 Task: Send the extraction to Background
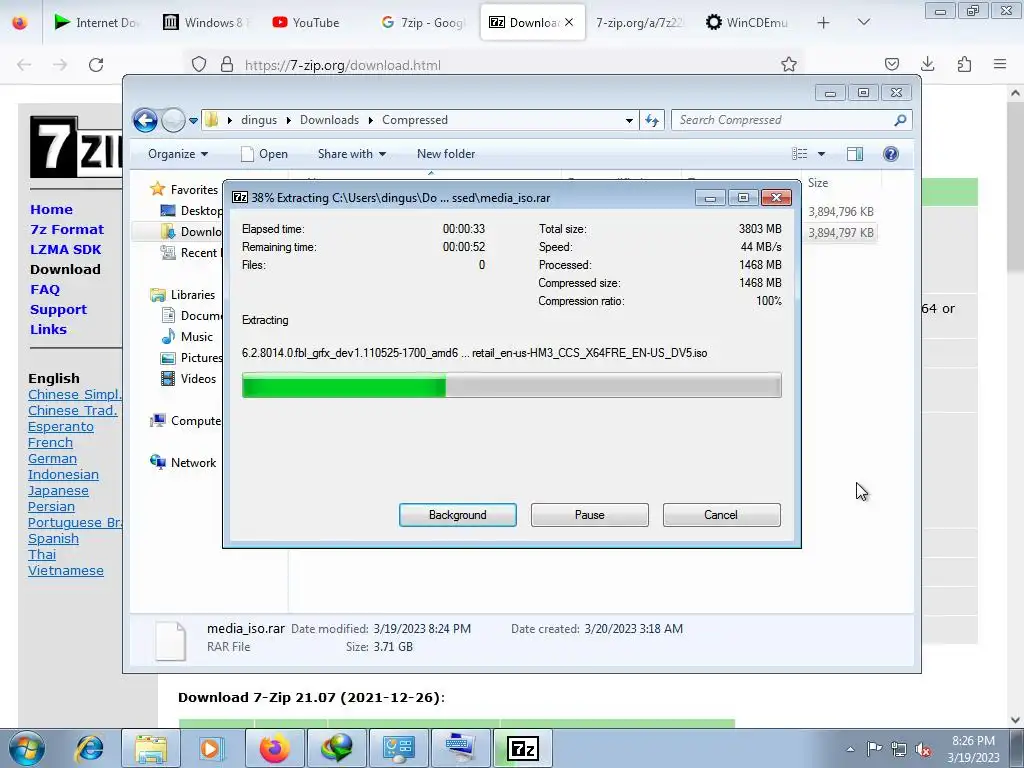point(457,515)
